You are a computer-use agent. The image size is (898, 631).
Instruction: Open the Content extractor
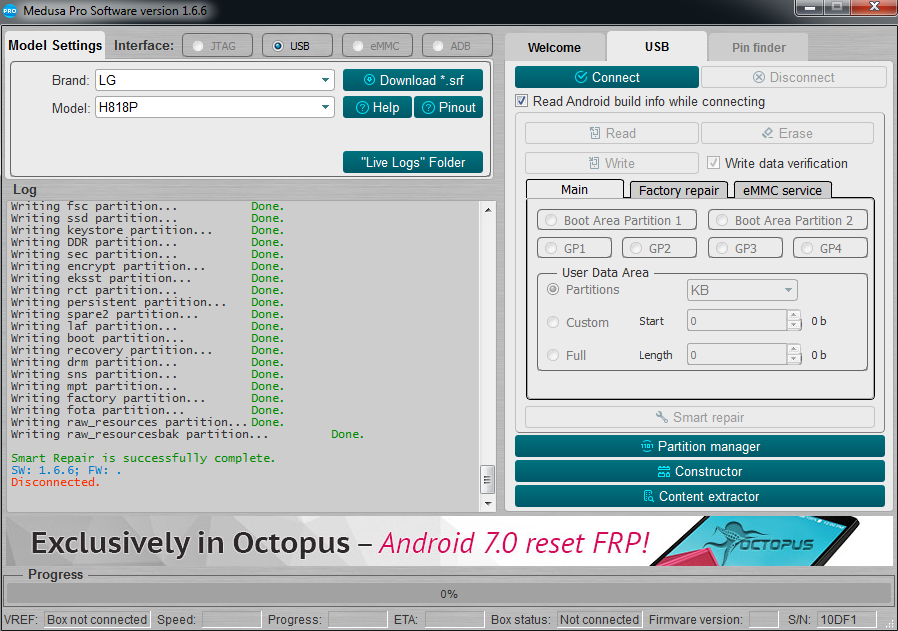pyautogui.click(x=700, y=496)
